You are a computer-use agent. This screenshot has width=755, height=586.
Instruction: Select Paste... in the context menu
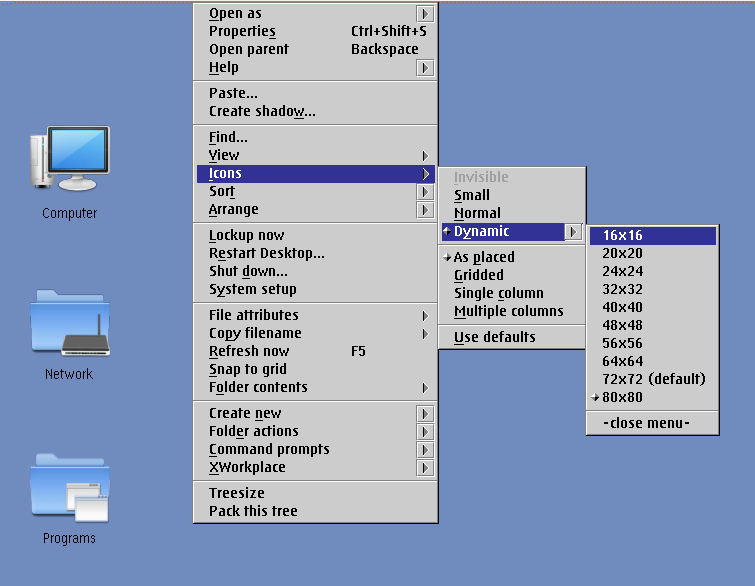316,93
